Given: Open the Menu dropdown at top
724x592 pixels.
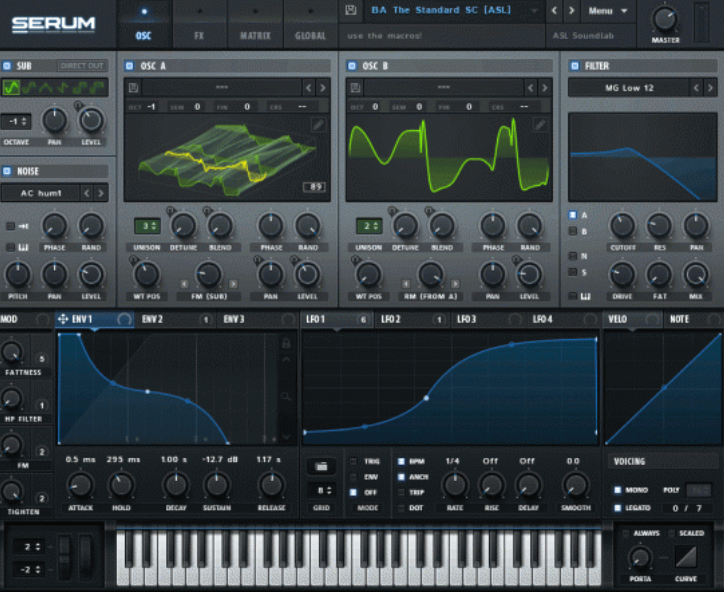Looking at the screenshot, I should coord(608,11).
